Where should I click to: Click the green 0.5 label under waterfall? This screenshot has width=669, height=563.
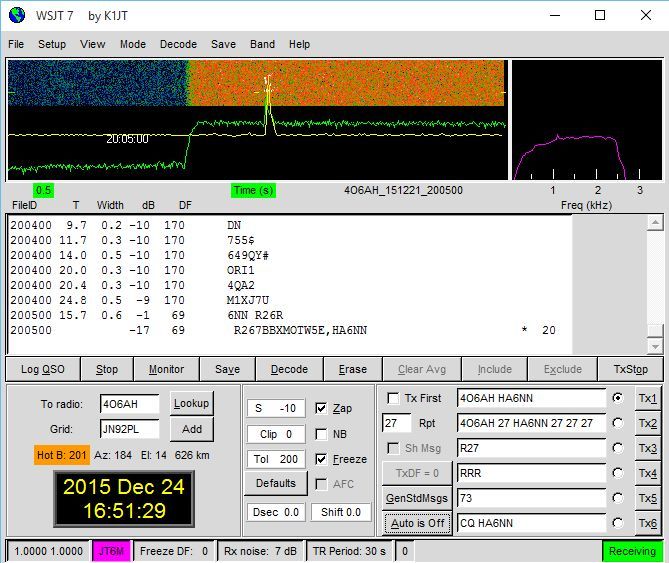click(44, 190)
